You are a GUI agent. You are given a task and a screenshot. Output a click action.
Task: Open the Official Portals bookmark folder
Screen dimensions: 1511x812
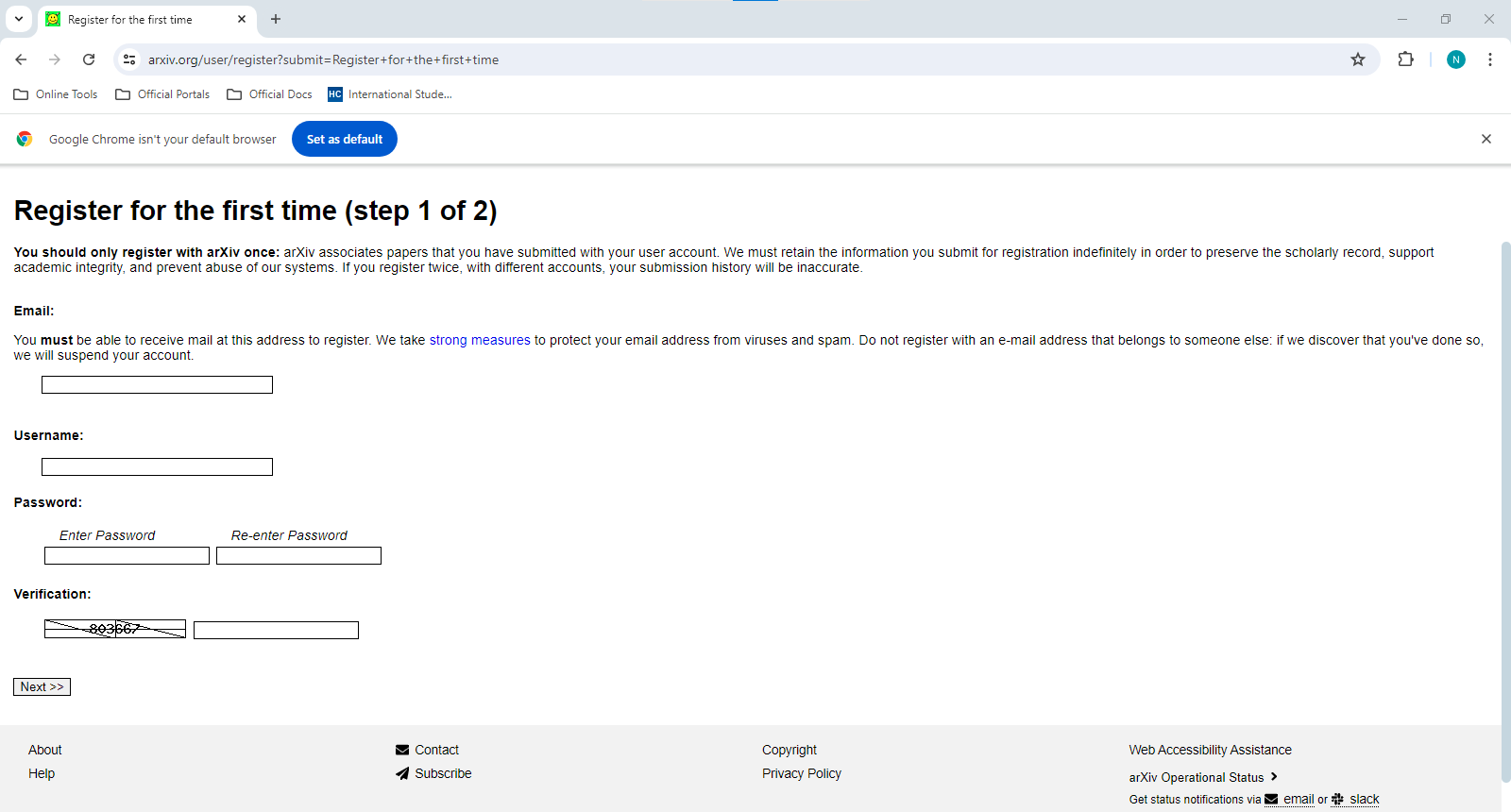tap(162, 94)
